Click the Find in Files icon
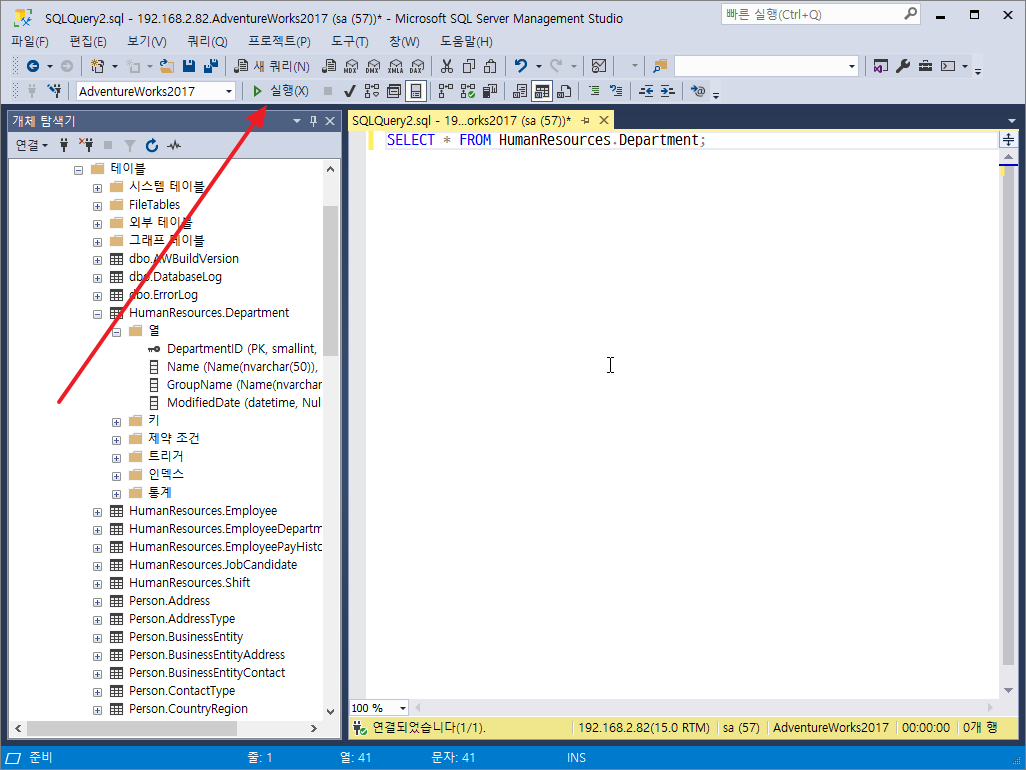The image size is (1026, 770). click(660, 66)
